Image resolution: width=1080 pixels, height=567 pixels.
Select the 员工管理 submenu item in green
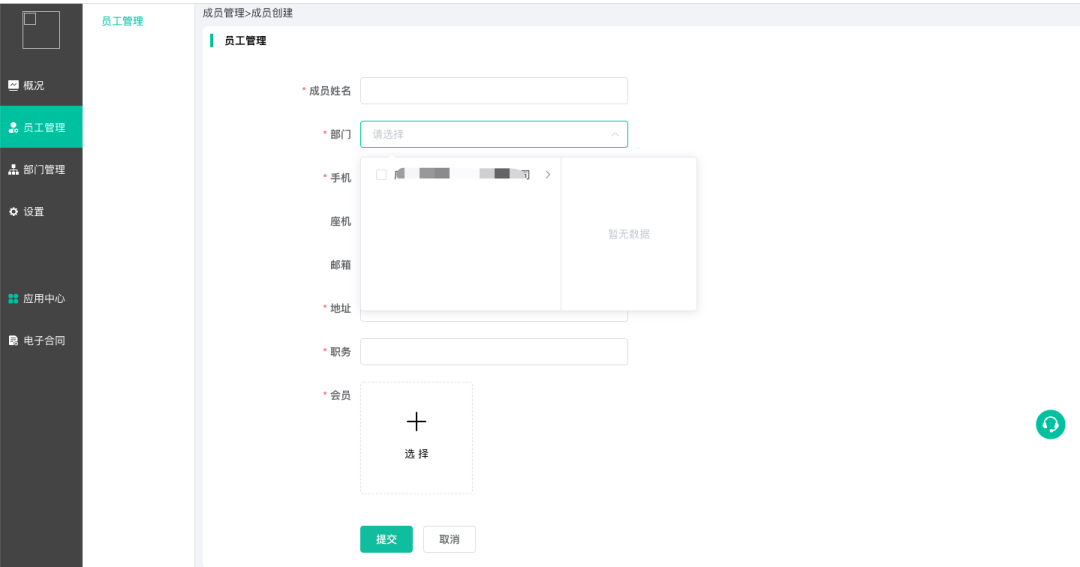(x=122, y=21)
